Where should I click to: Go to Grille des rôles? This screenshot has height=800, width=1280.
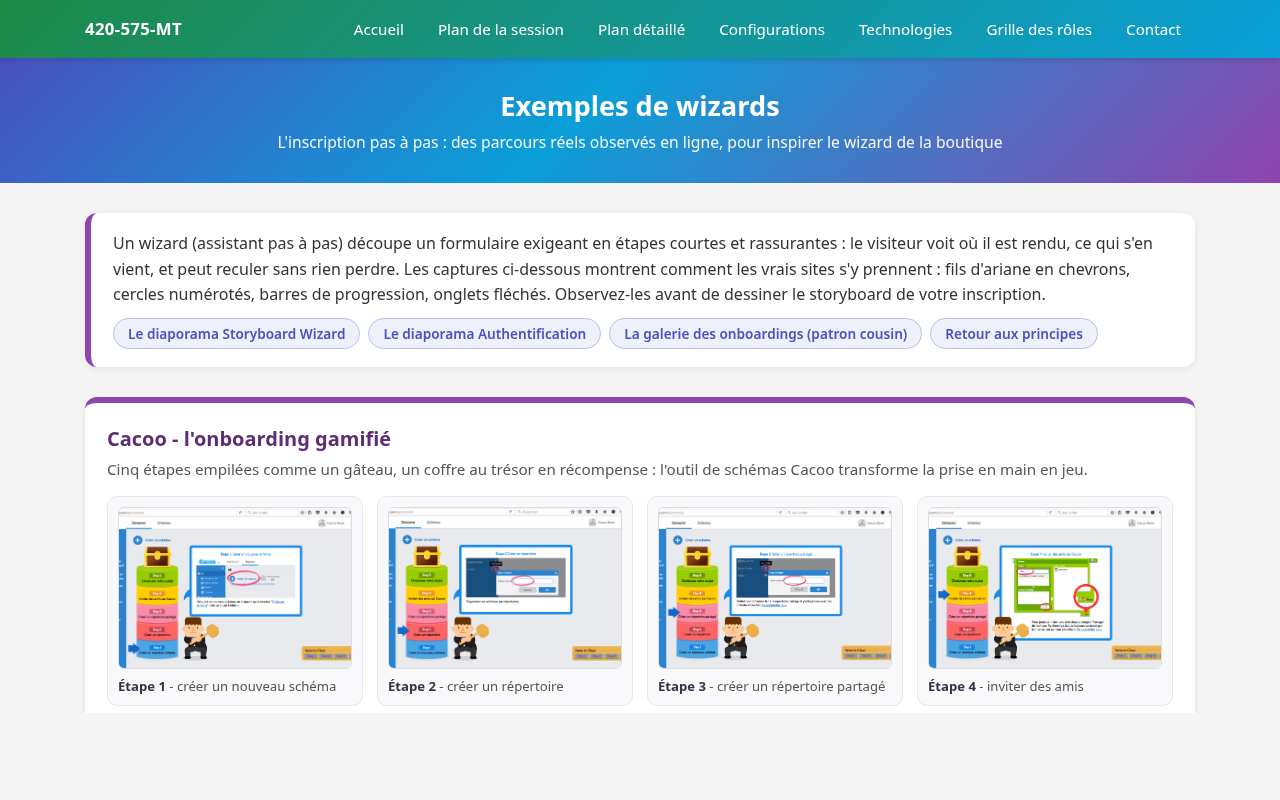tap(1039, 29)
